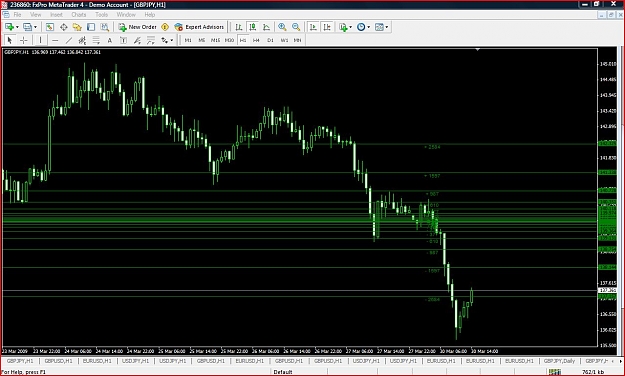
Task: Click the 137.361 current price label
Action: click(x=607, y=290)
